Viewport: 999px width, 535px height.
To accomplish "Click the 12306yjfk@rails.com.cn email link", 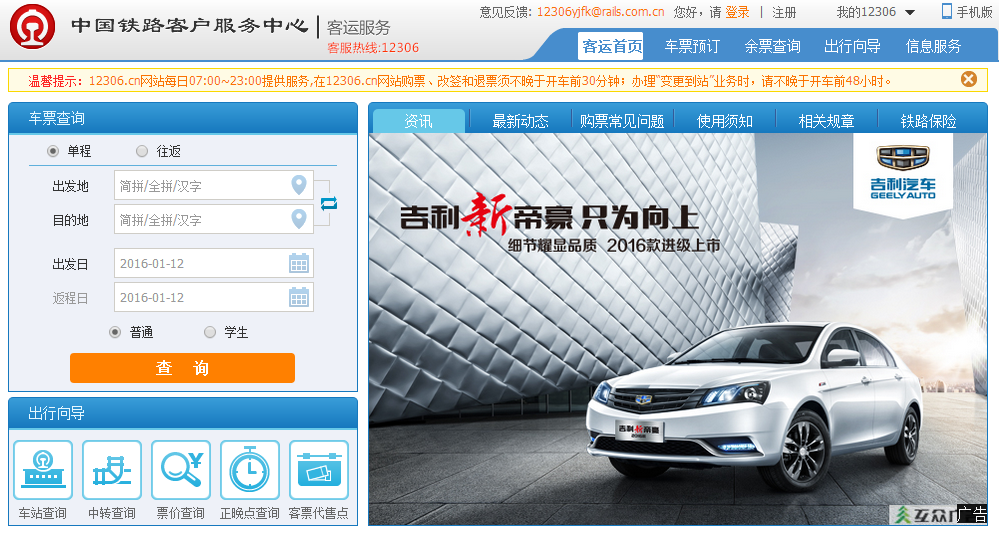I will [x=600, y=12].
